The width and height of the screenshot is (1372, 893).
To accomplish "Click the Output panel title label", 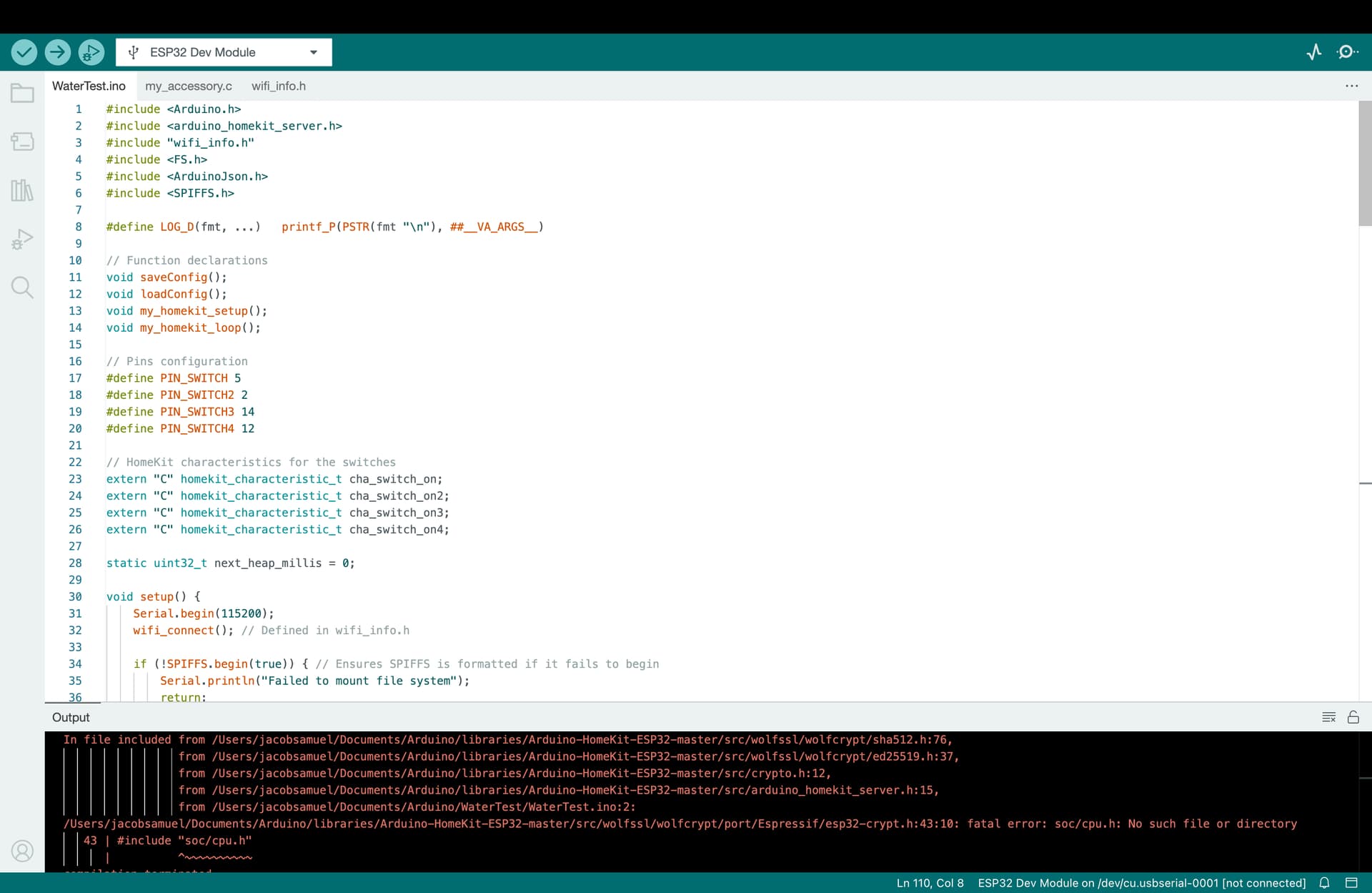I will (71, 717).
